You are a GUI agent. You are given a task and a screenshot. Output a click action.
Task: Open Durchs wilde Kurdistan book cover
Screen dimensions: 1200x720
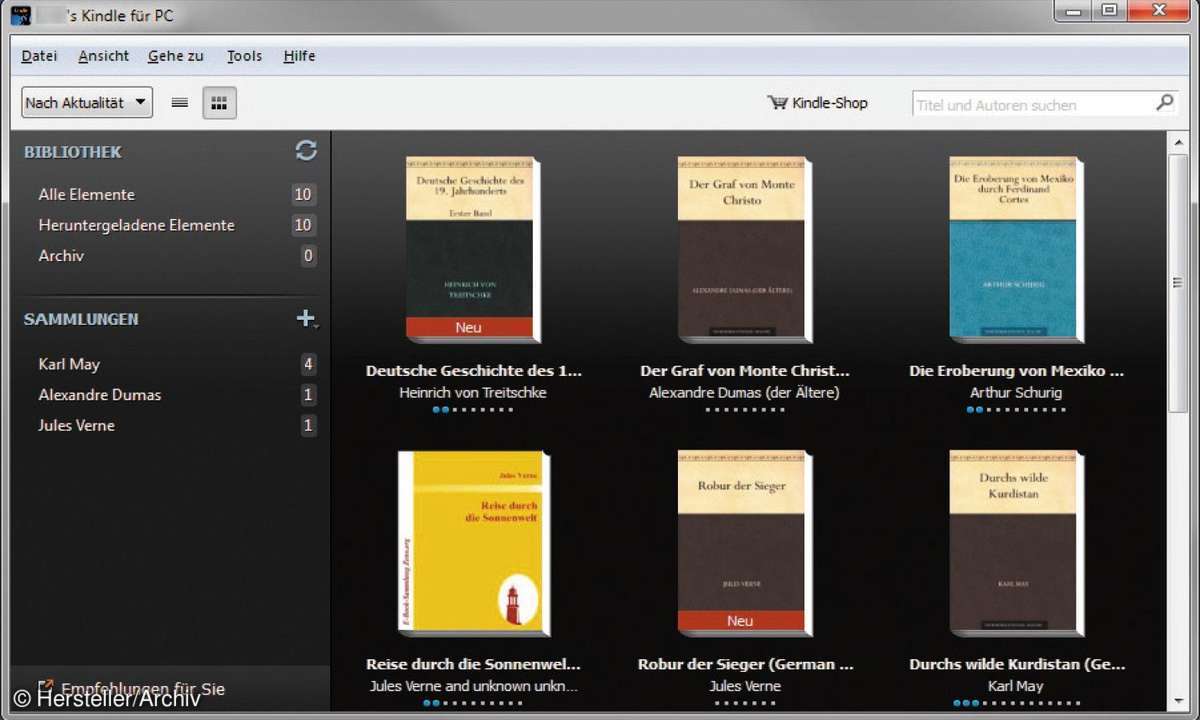click(x=1016, y=542)
